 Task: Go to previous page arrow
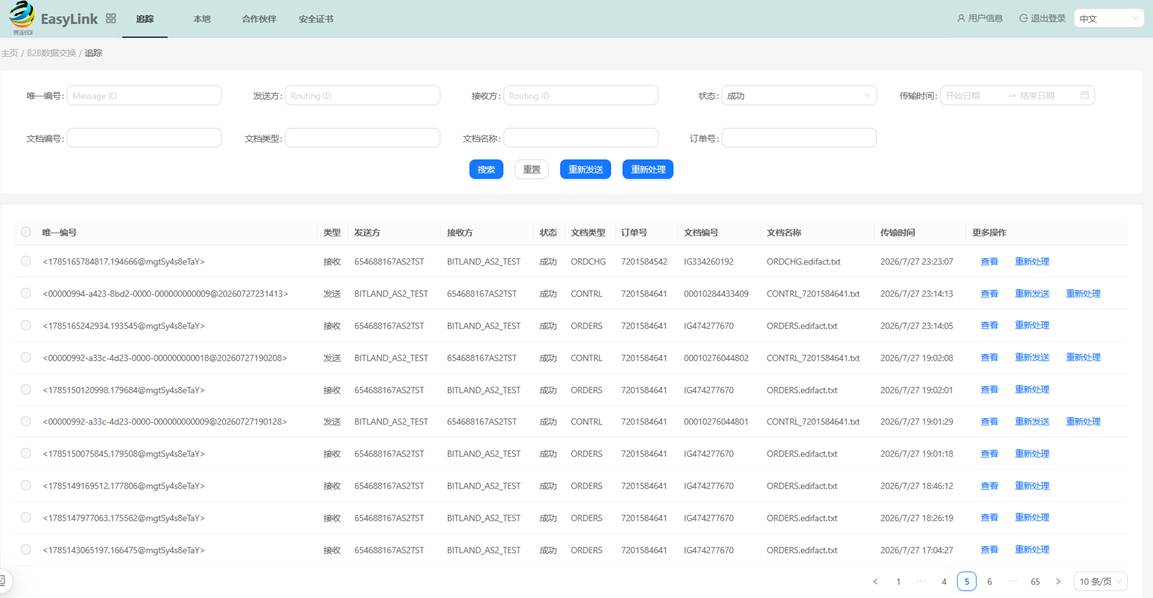coord(875,582)
